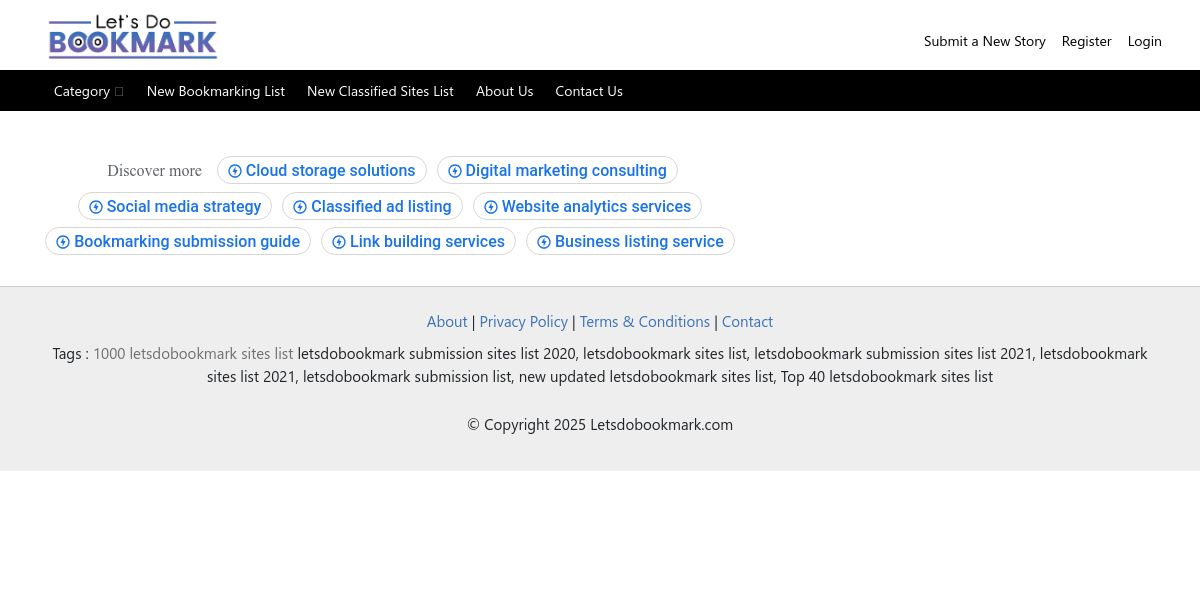Open Contact Us in navigation bar
Image resolution: width=1200 pixels, height=600 pixels.
pos(589,91)
